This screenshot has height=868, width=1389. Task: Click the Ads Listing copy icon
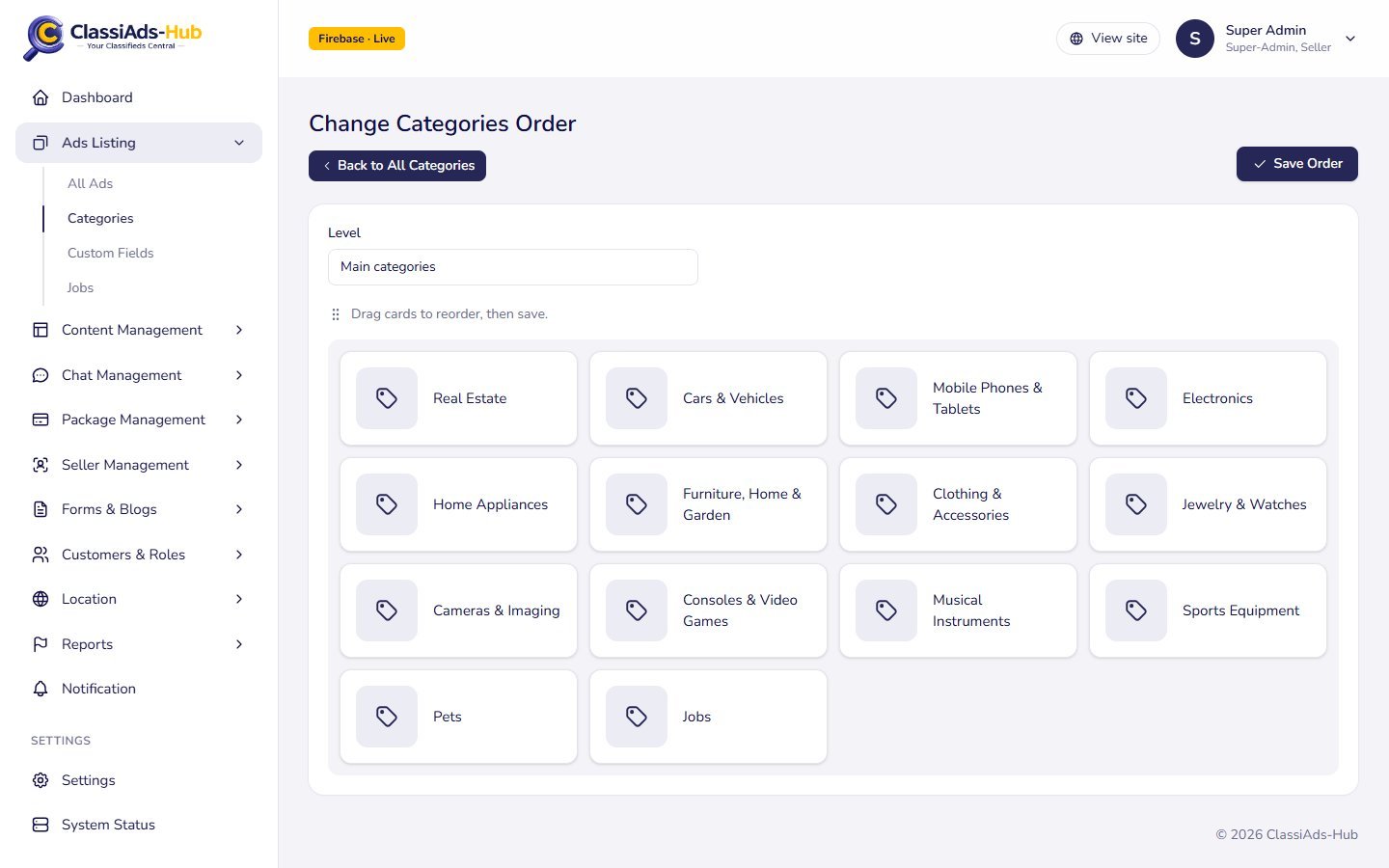click(41, 143)
